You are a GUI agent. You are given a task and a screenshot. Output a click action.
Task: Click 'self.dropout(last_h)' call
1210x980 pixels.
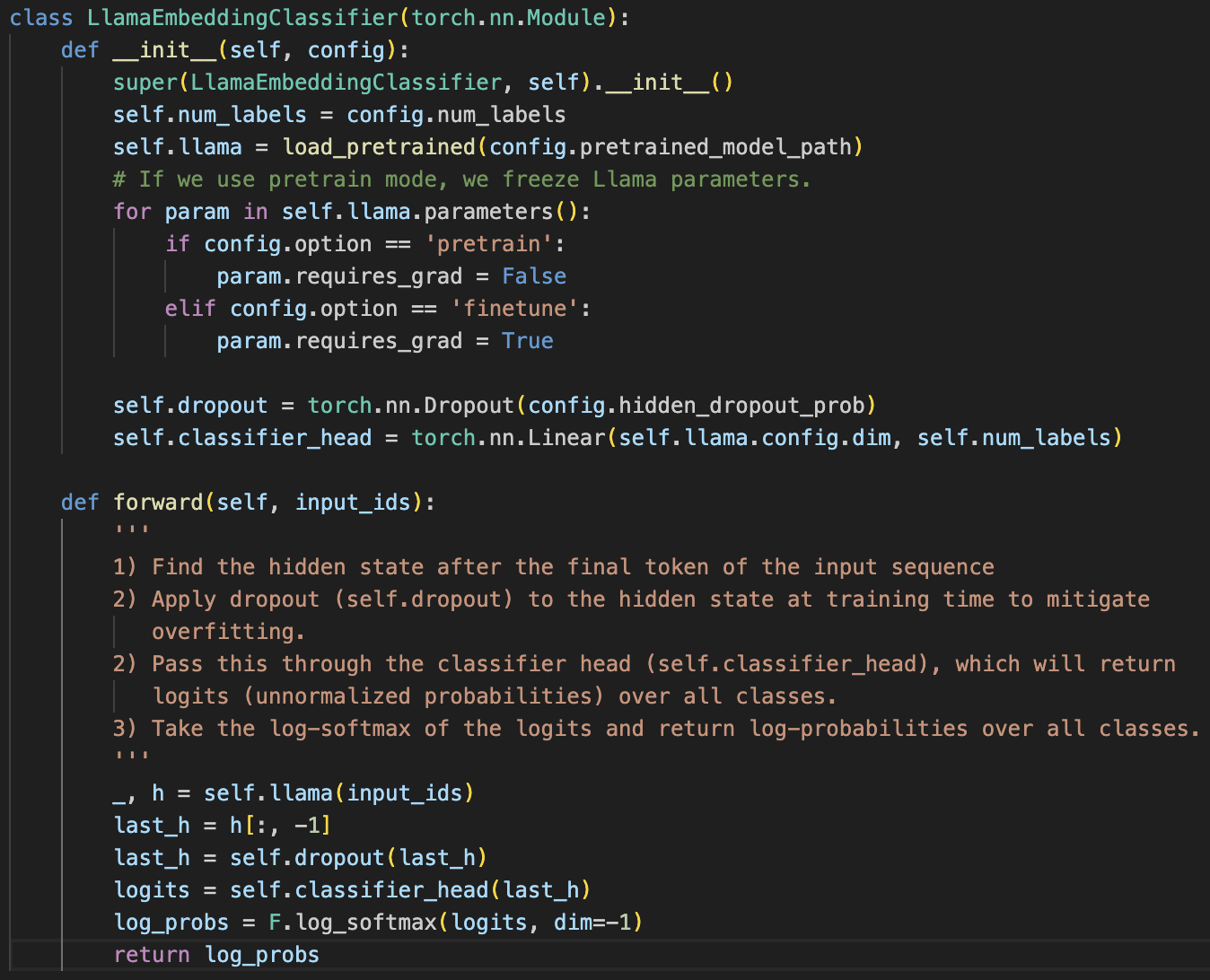point(359,857)
